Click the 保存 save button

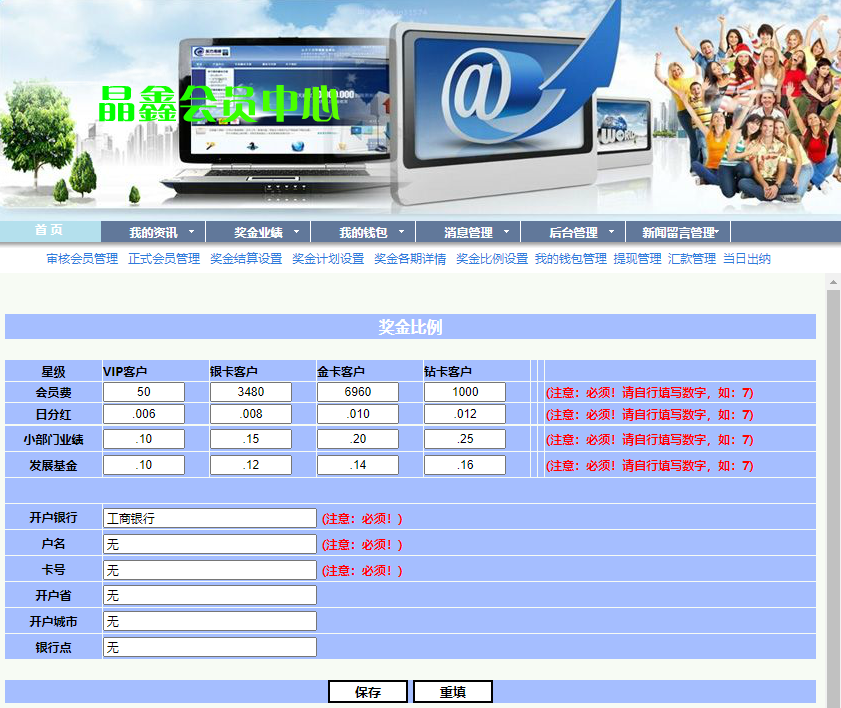tap(368, 692)
